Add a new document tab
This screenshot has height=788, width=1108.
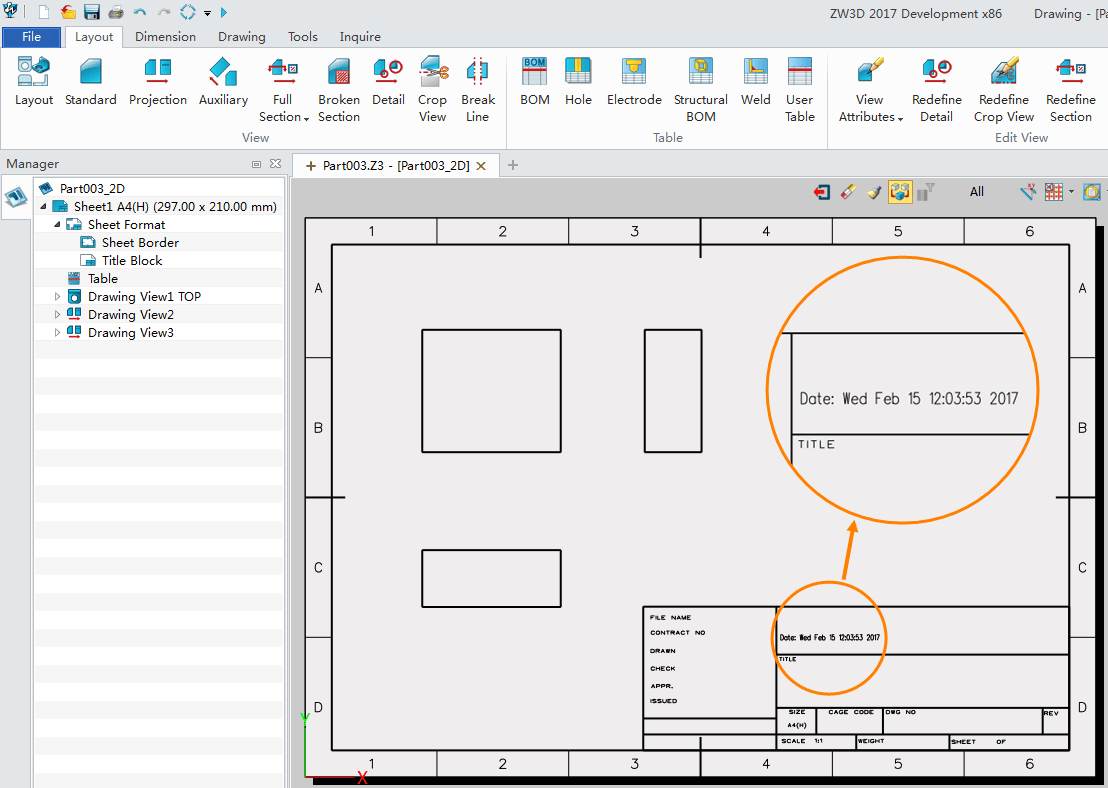513,165
